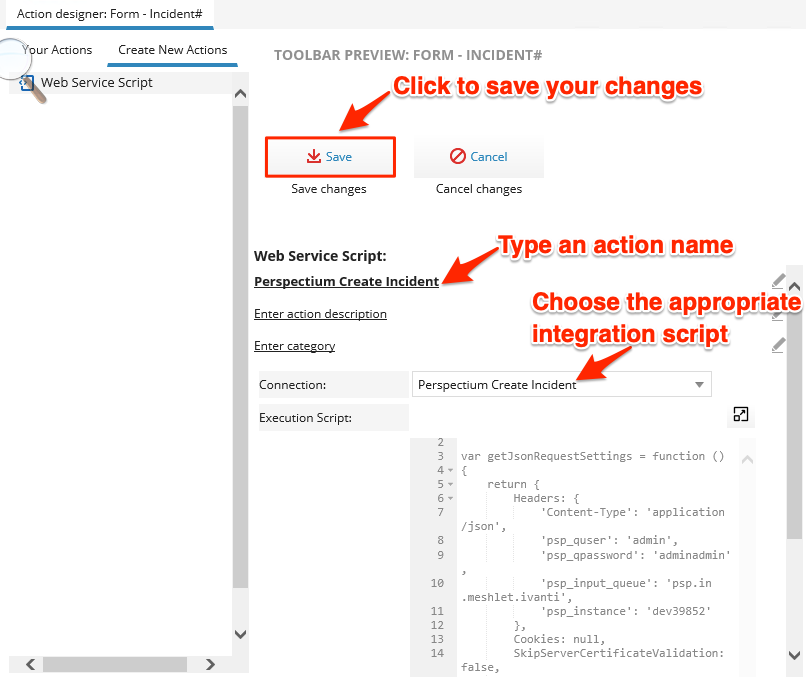Click the 'Cookies: null,' code line
This screenshot has height=677, width=812.
click(x=559, y=639)
